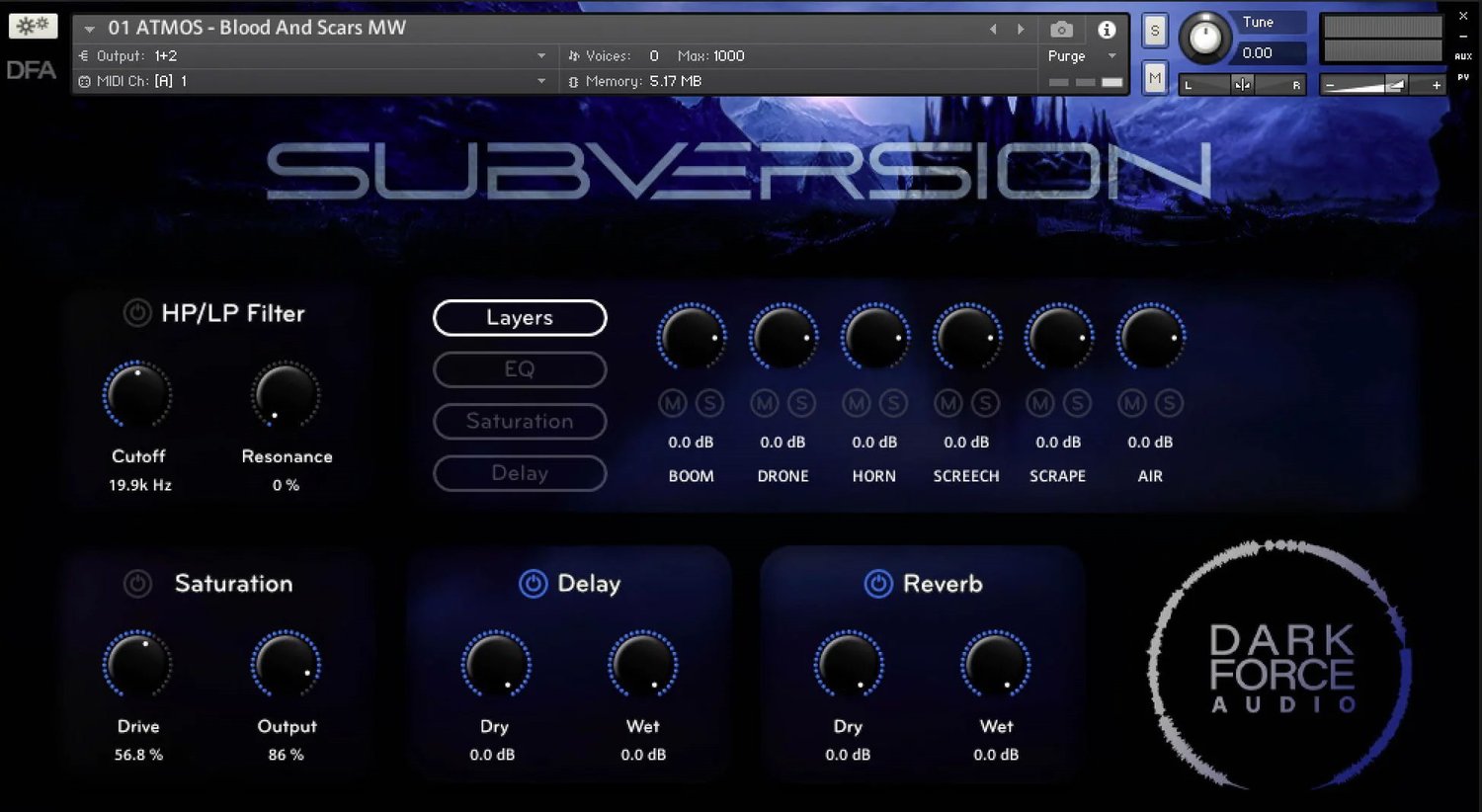The width and height of the screenshot is (1482, 812).
Task: Mute the SCREECH layer
Action: [x=948, y=403]
